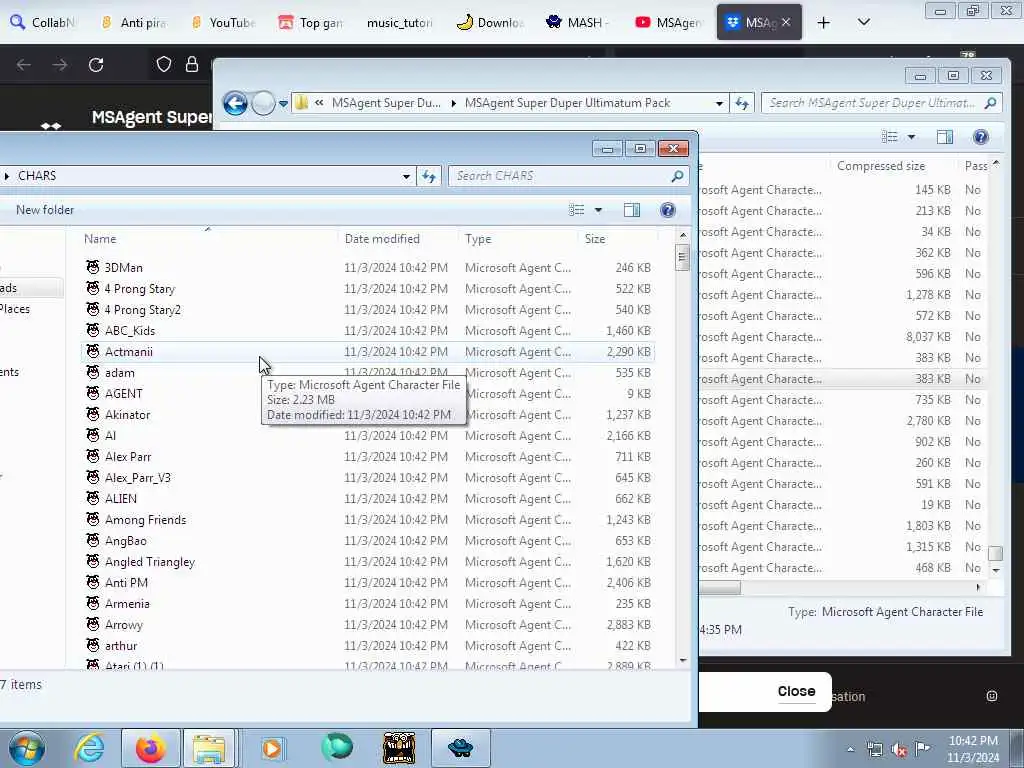Reload the Firefox page
Image resolution: width=1024 pixels, height=768 pixels.
96,65
